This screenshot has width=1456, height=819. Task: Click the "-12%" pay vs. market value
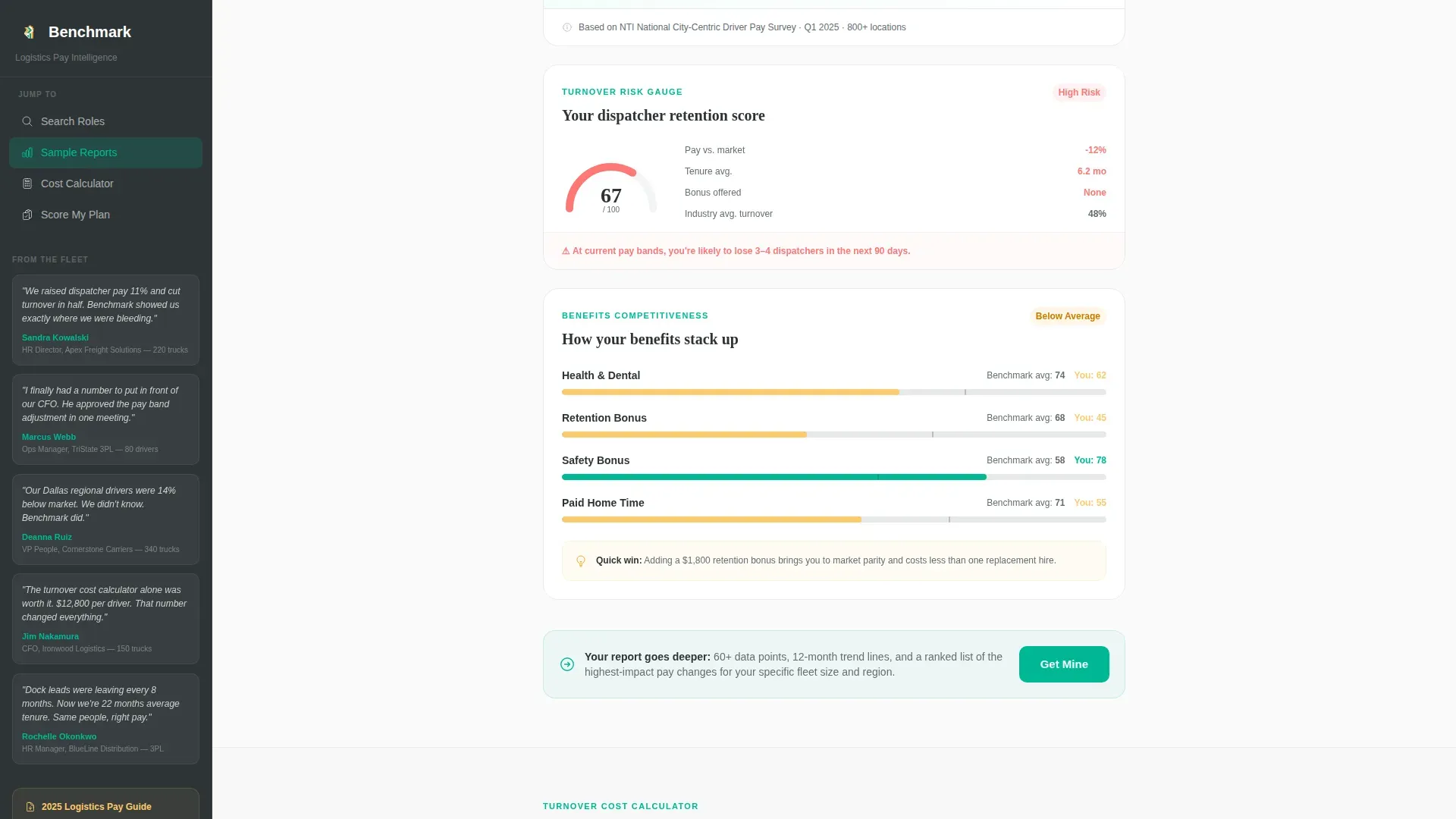[1095, 150]
